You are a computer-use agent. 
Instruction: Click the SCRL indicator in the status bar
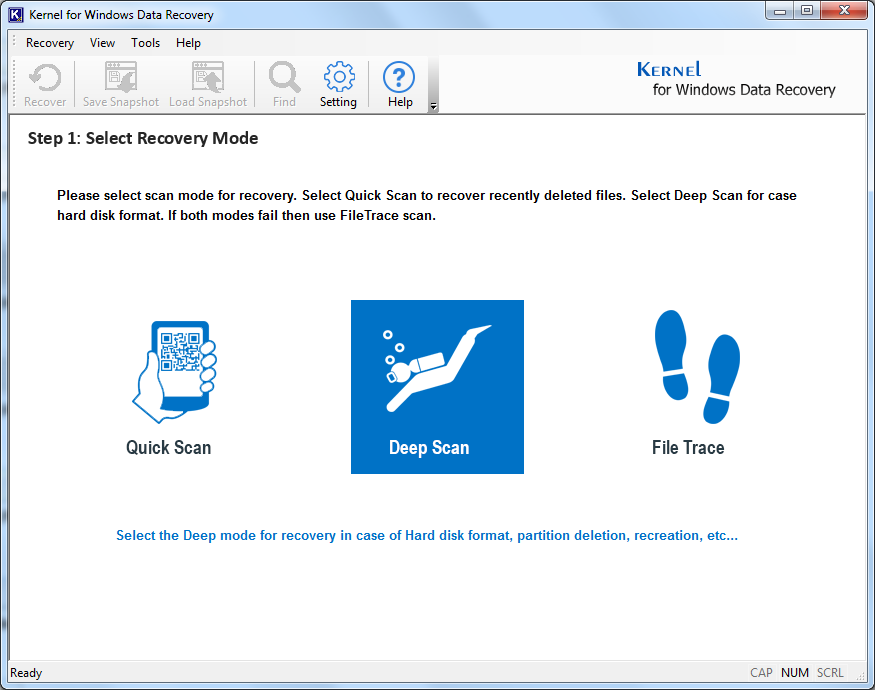(x=830, y=673)
